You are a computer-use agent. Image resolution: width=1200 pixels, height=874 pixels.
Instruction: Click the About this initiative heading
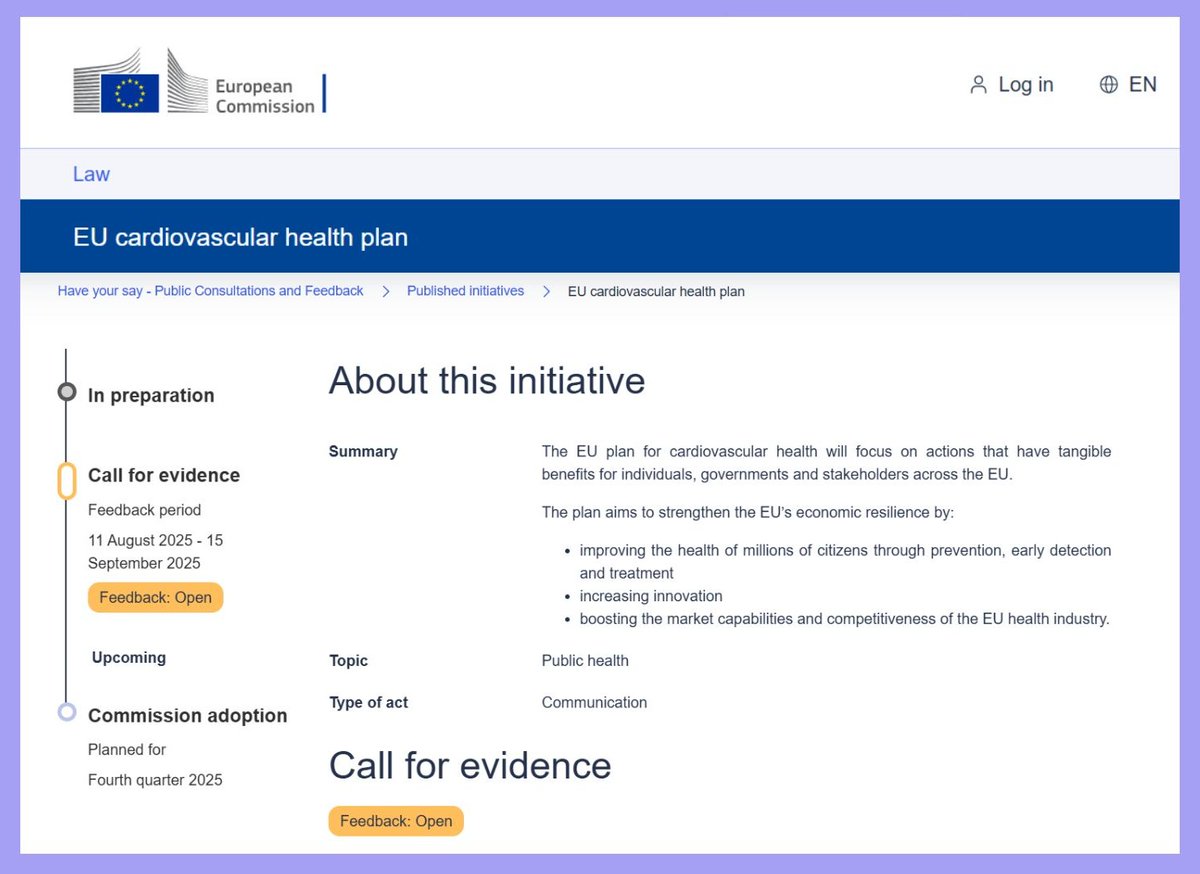click(x=487, y=381)
